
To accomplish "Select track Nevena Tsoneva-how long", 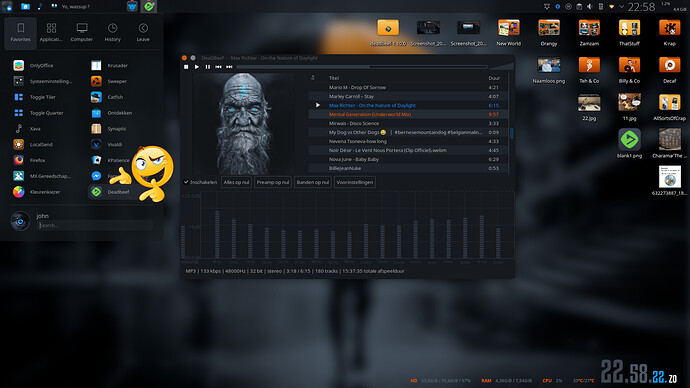I will 408,142.
